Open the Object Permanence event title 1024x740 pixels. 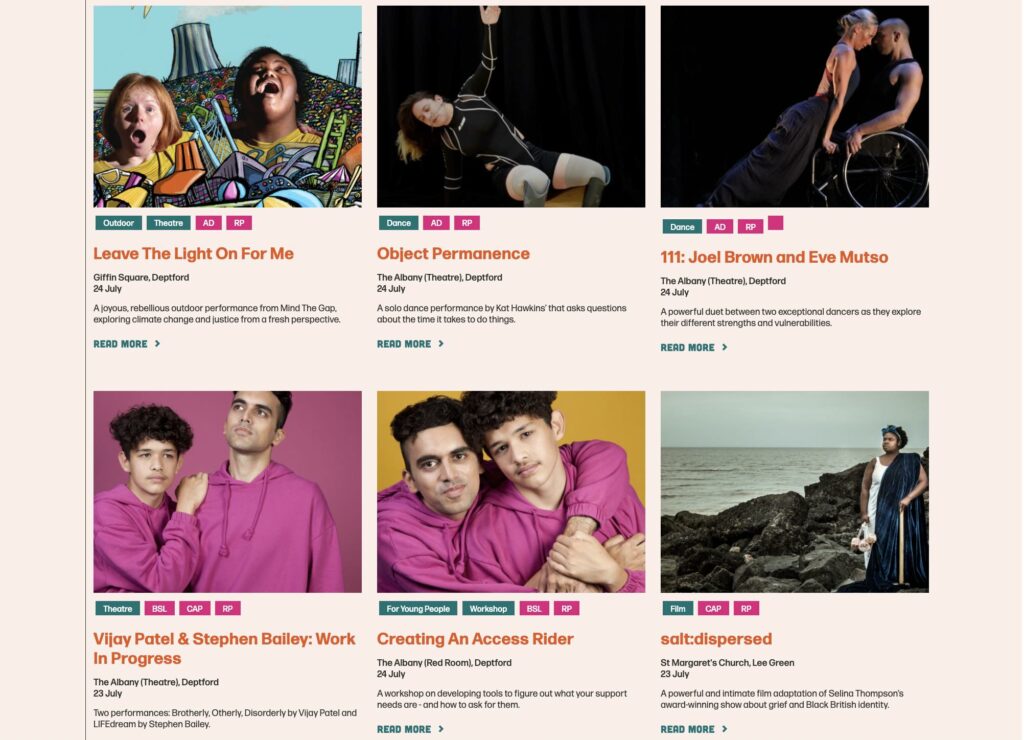pyautogui.click(x=453, y=253)
